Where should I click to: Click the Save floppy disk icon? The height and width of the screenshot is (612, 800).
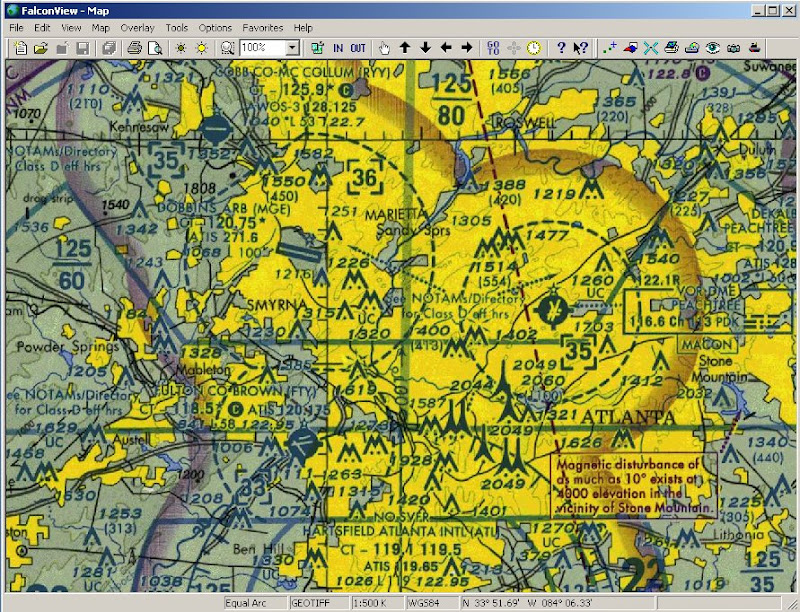click(x=83, y=48)
